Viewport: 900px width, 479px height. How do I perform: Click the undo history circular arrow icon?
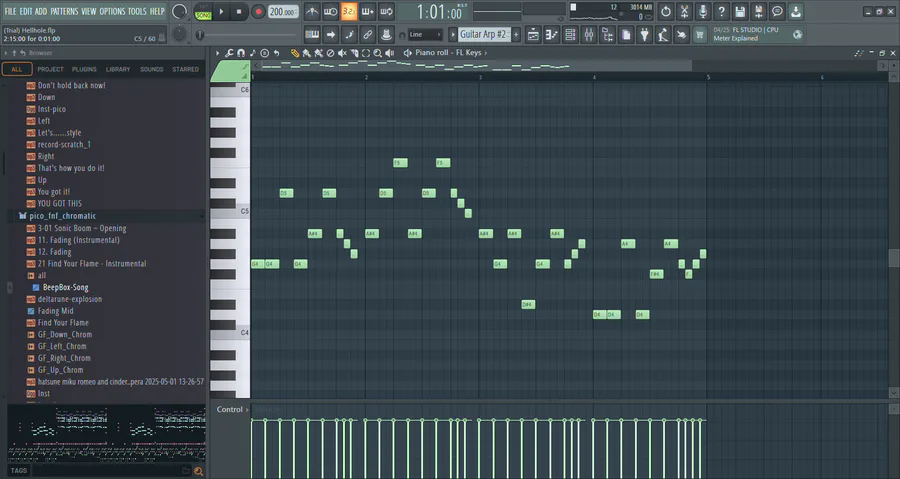pos(665,11)
